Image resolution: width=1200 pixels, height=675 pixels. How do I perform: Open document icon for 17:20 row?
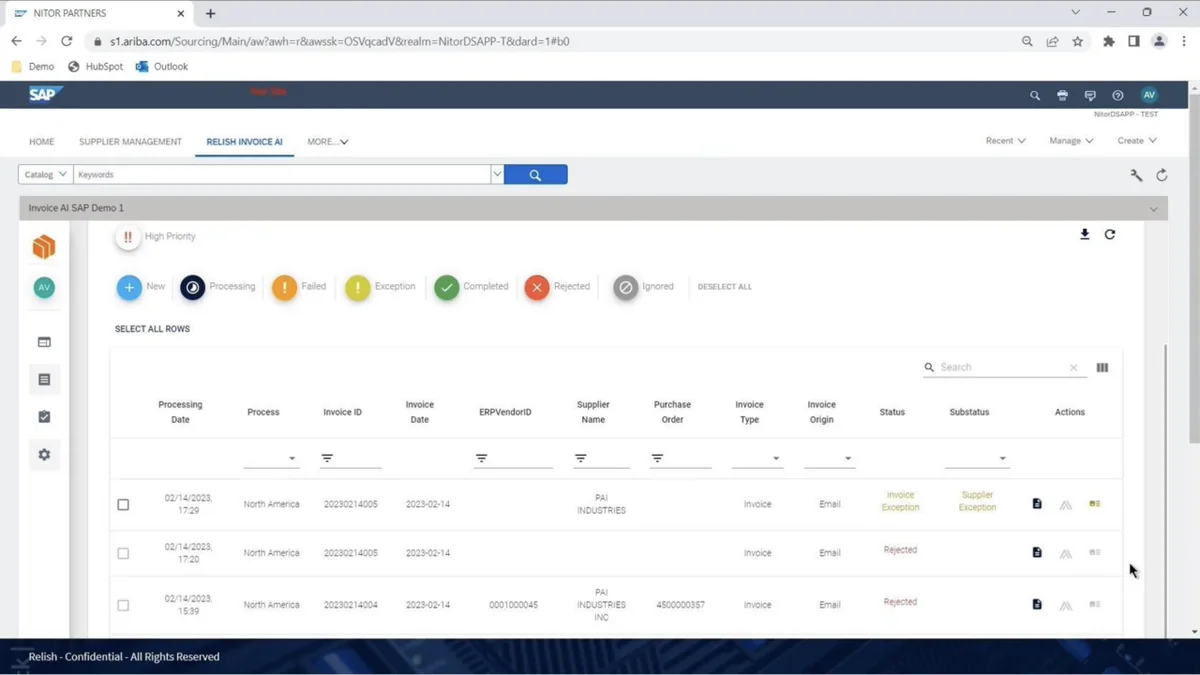pyautogui.click(x=1037, y=552)
